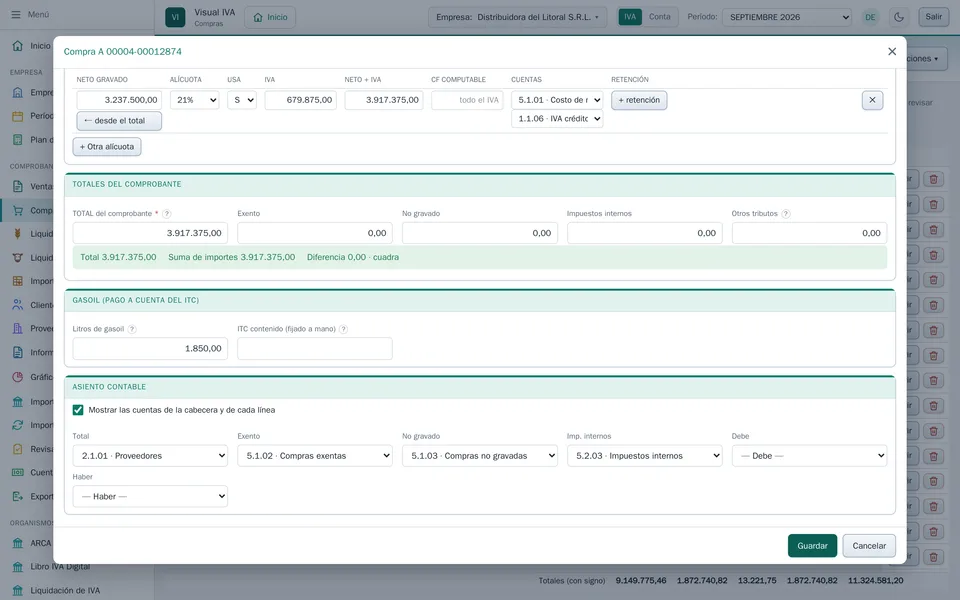960x600 pixels.
Task: Open the 5.1.01 Costo account dropdown
Action: click(x=557, y=100)
